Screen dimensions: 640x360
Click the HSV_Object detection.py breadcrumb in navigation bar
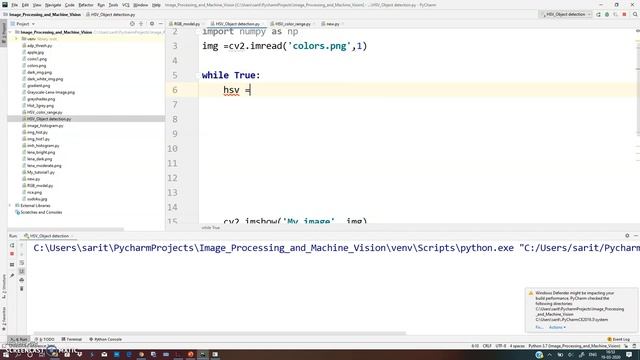[110, 14]
